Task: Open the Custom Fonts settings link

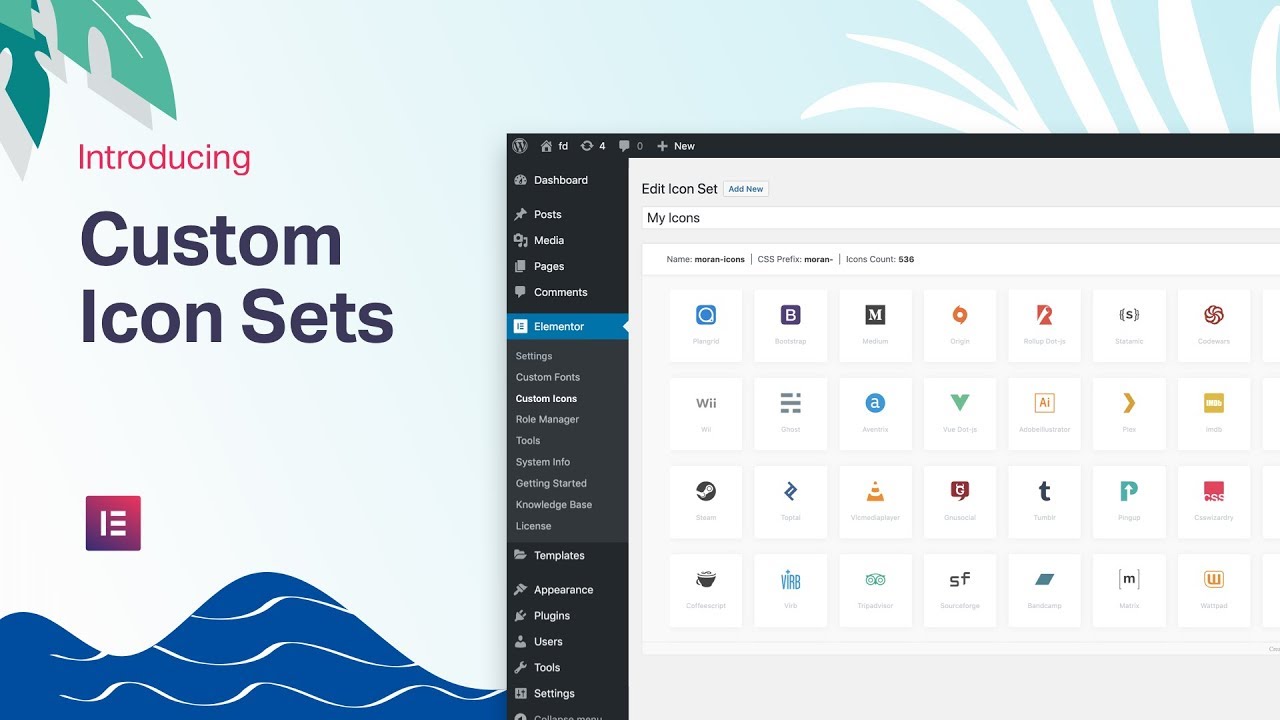Action: 547,377
